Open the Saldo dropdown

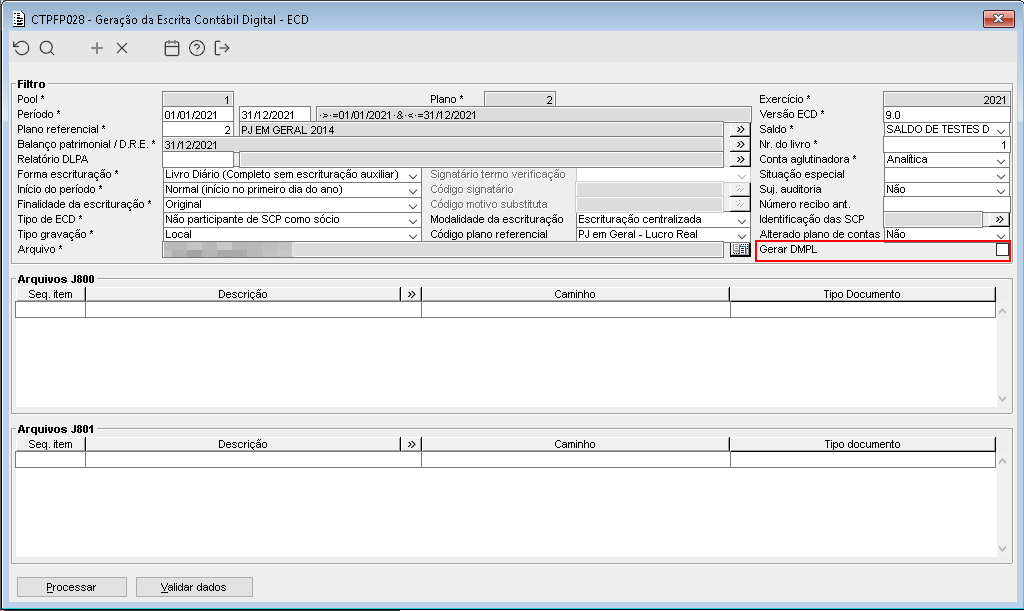pos(1001,131)
